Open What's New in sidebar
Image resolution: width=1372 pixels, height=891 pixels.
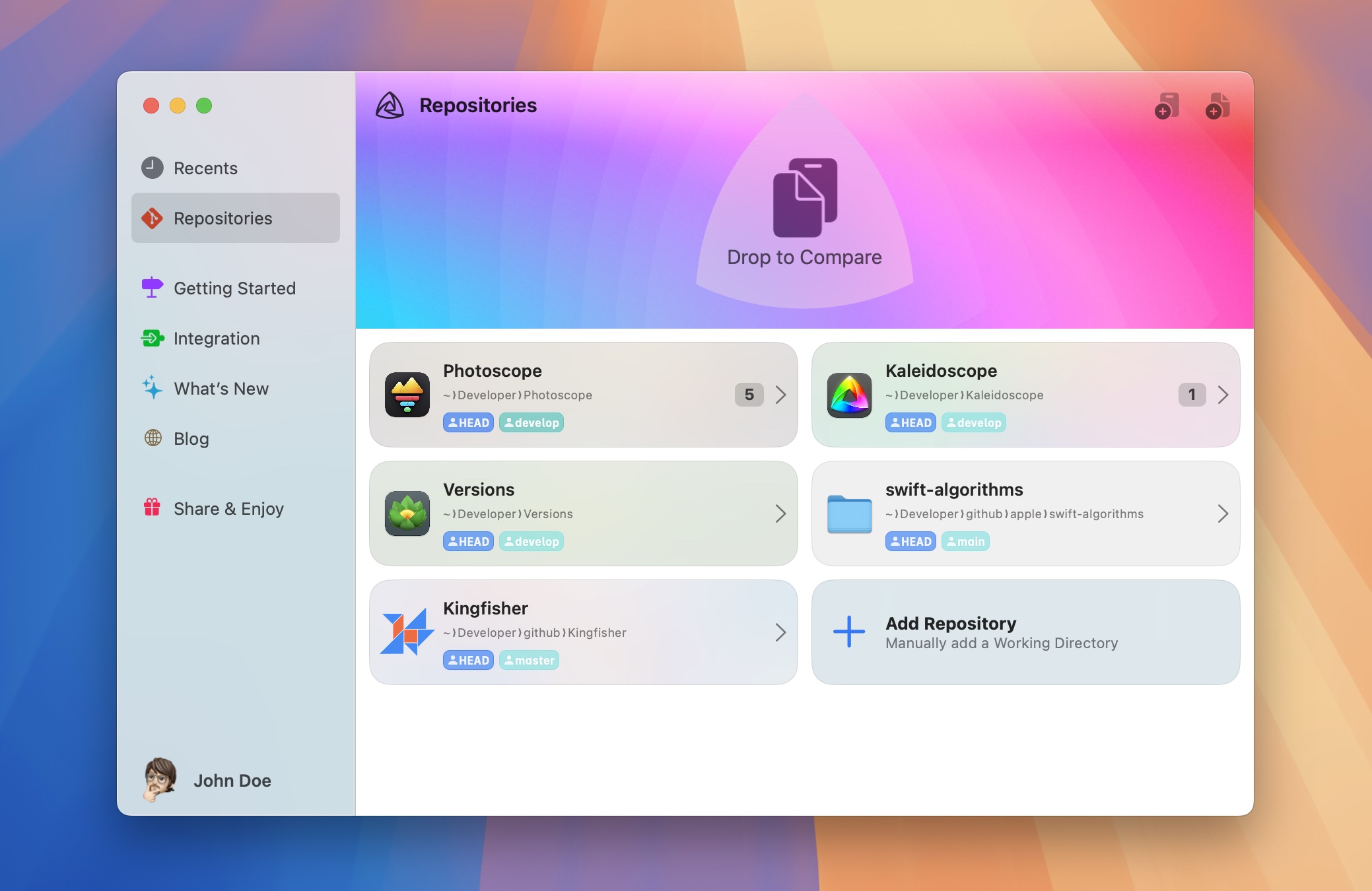235,388
